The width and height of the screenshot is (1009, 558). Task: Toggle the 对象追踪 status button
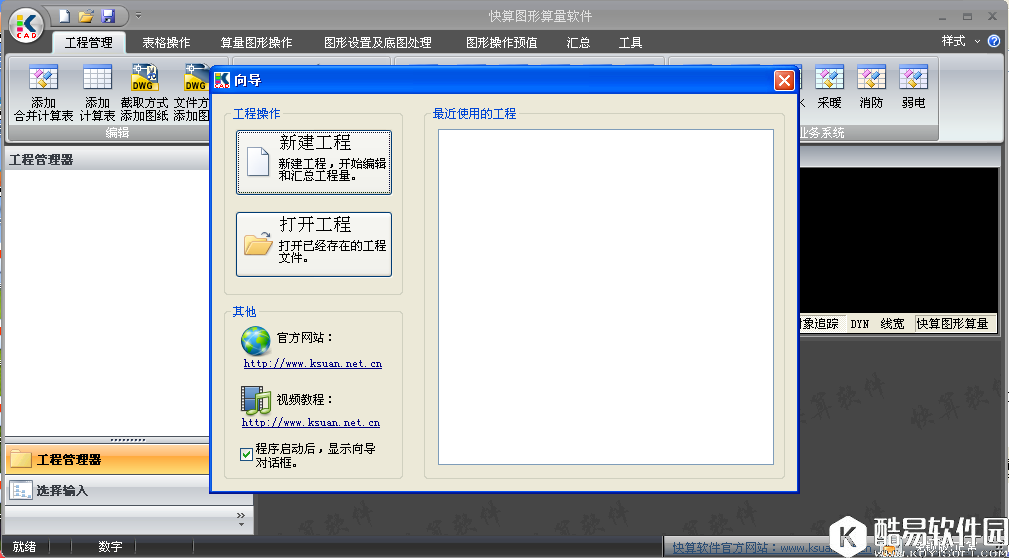(x=821, y=324)
